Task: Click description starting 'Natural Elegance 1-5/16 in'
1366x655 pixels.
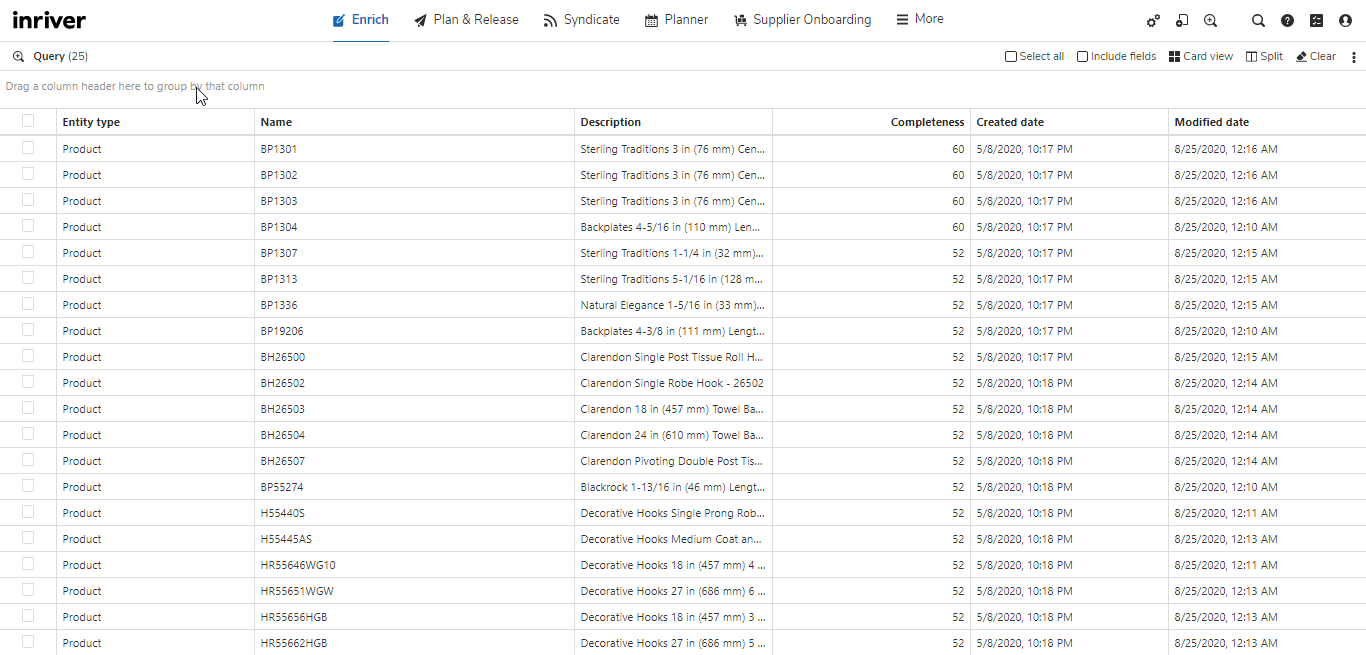Action: [673, 305]
